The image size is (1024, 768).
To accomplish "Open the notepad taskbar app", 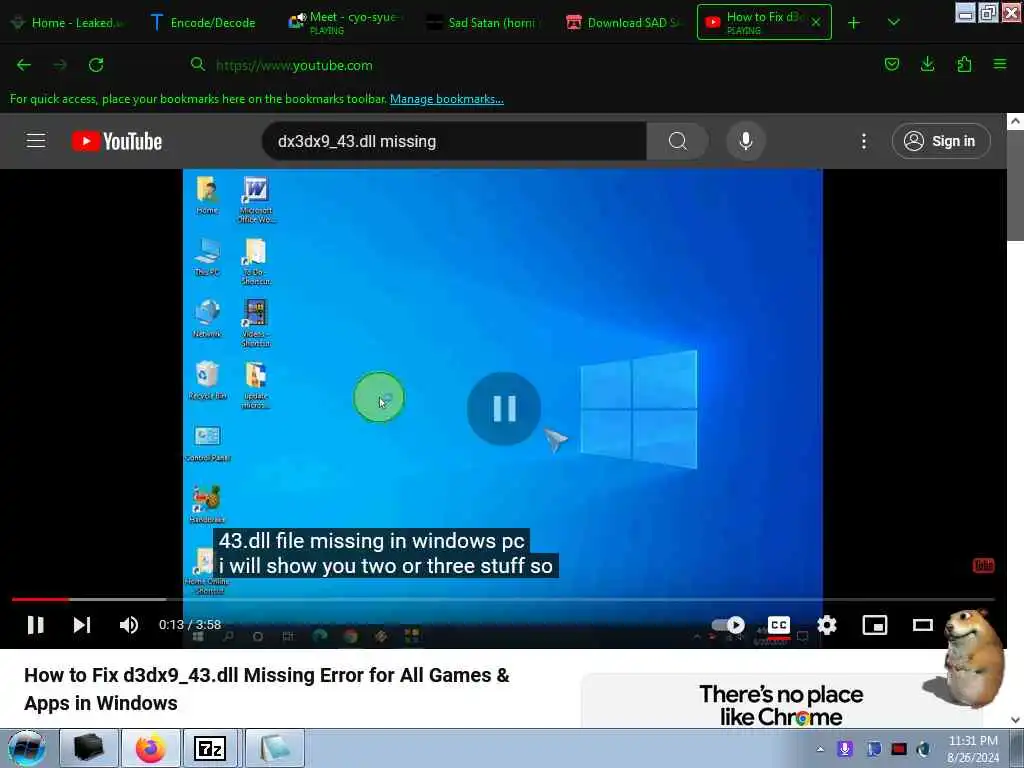I will pyautogui.click(x=274, y=748).
